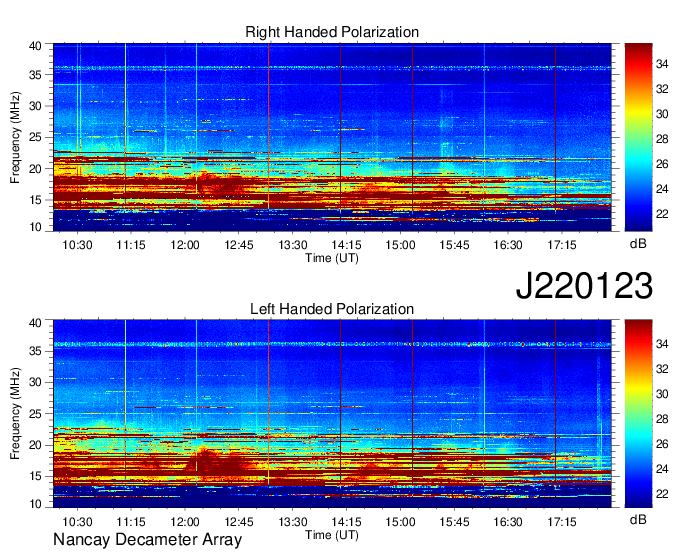Click the 30 dB label on Right Handed colorbar

point(662,114)
